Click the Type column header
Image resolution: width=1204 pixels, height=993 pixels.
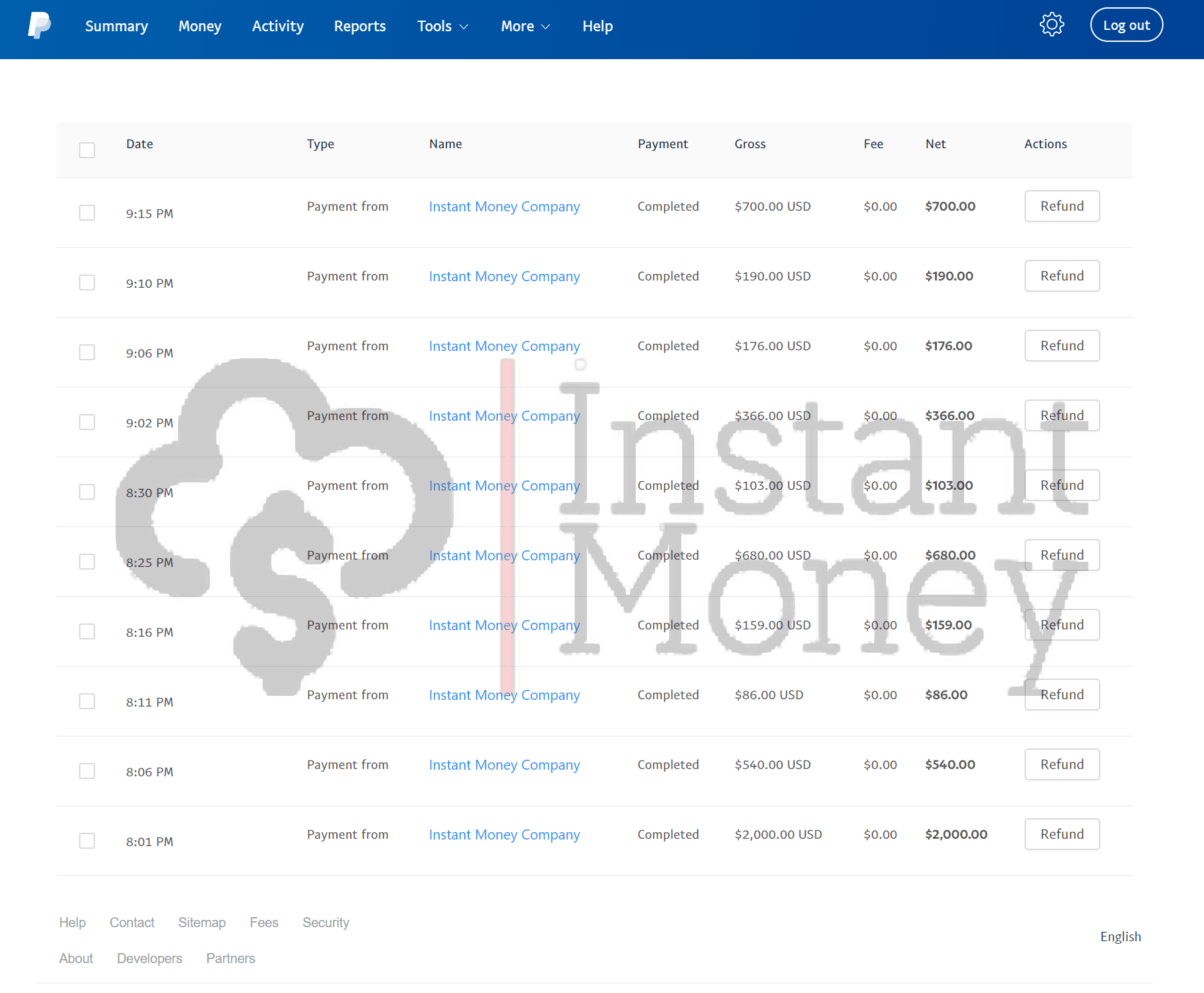pyautogui.click(x=320, y=144)
